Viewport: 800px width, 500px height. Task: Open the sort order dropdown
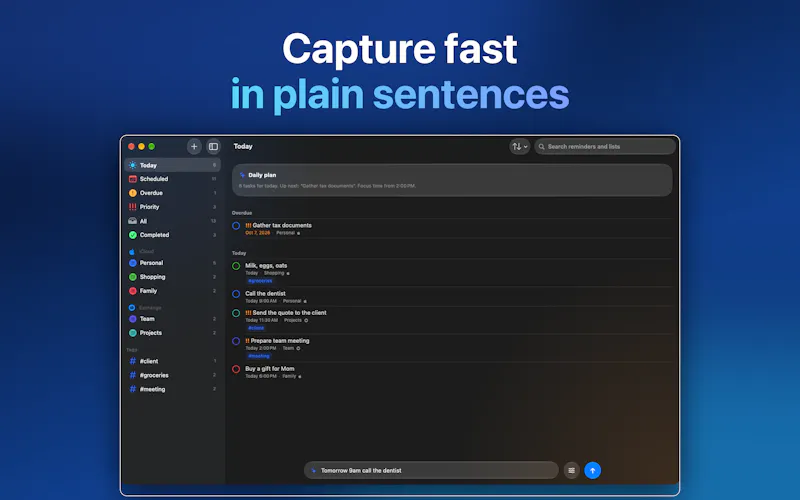519,146
